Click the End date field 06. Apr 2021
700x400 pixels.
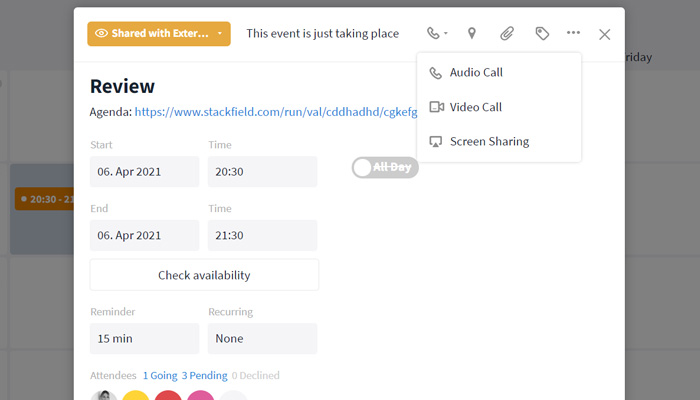point(145,235)
